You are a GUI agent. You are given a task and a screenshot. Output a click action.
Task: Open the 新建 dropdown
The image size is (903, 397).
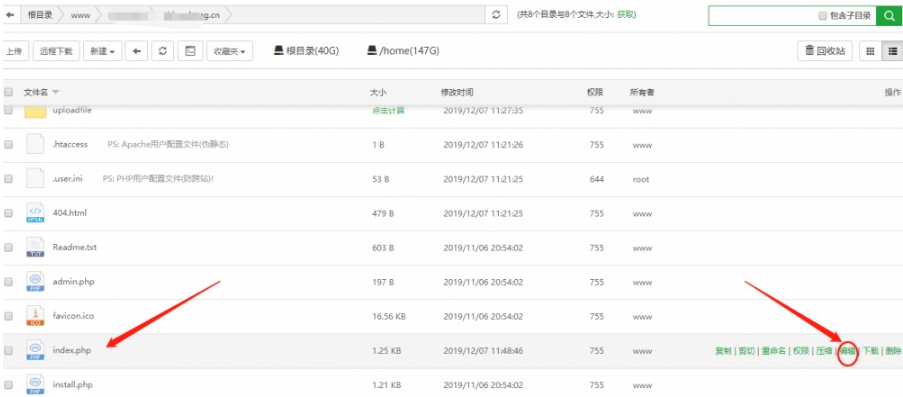point(102,51)
